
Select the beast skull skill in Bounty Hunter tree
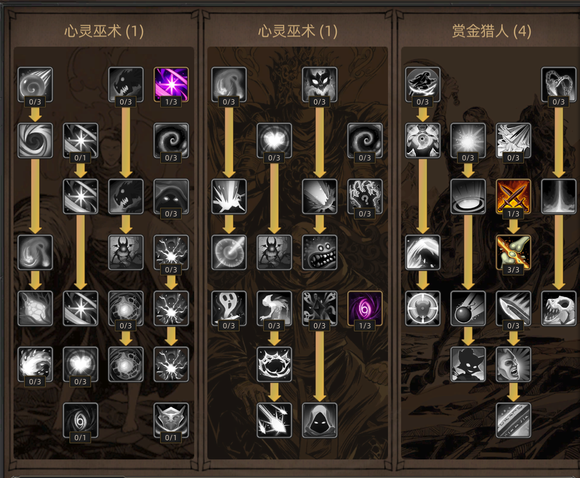(x=559, y=308)
